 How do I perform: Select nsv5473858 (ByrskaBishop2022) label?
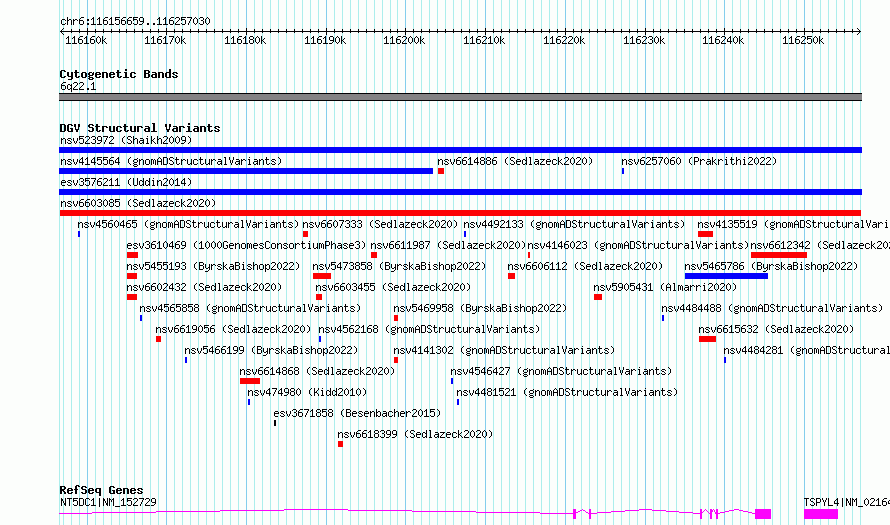click(399, 266)
